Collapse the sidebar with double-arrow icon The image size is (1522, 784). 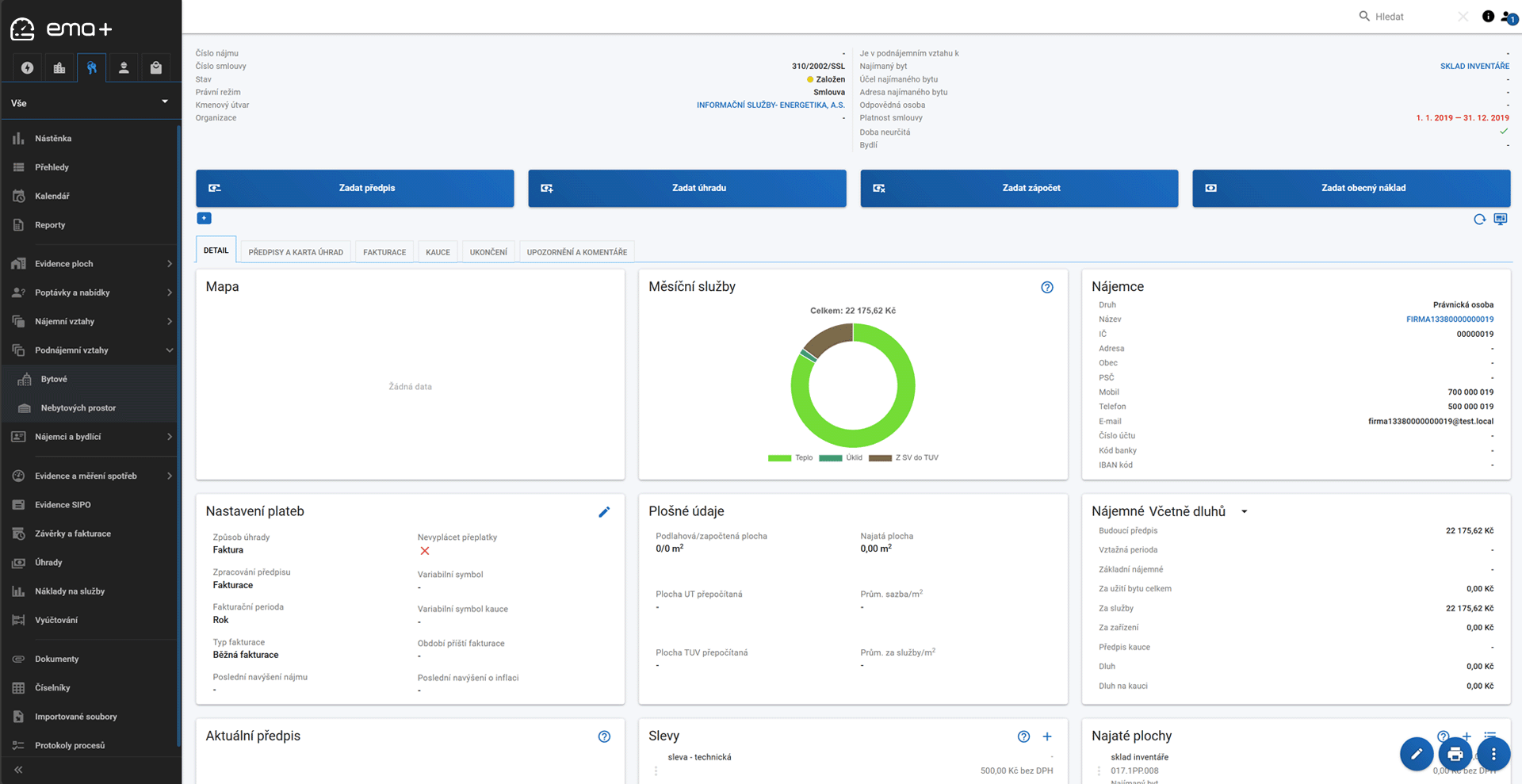pos(18,770)
